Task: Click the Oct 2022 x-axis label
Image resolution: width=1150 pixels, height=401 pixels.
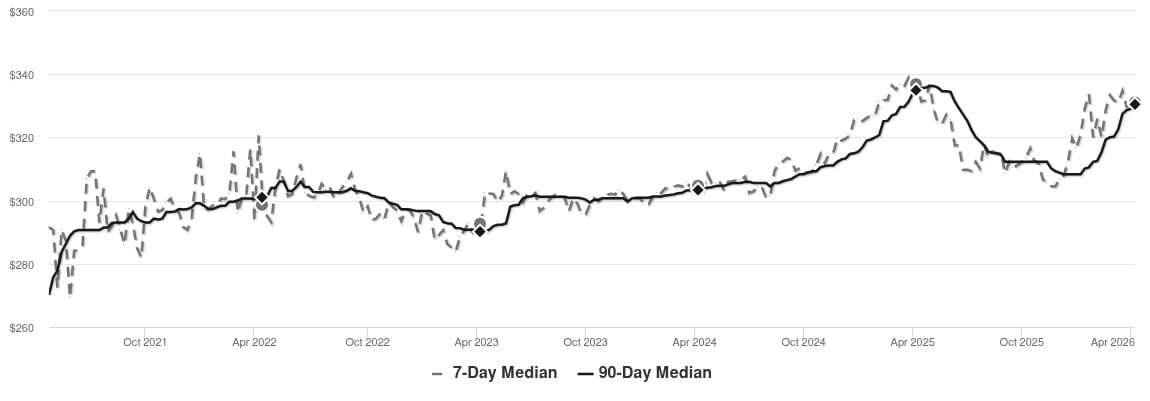Action: pyautogui.click(x=367, y=343)
